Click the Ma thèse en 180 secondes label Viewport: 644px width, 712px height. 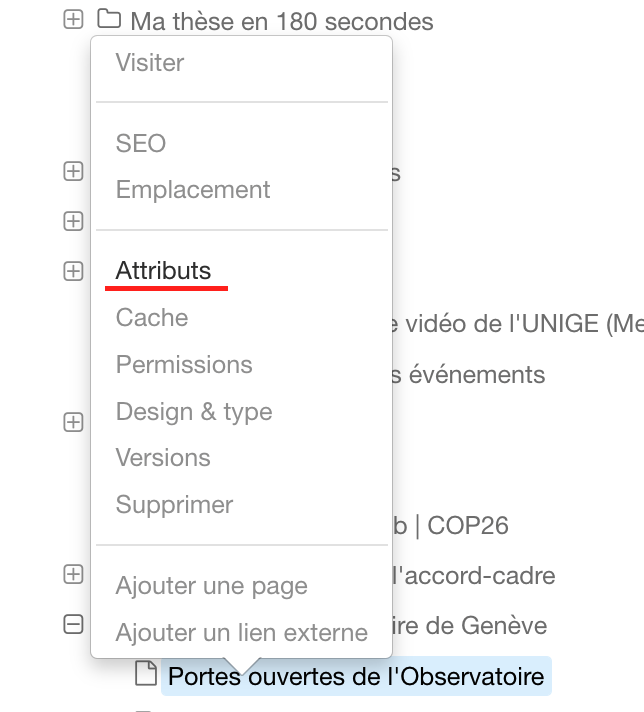click(282, 21)
